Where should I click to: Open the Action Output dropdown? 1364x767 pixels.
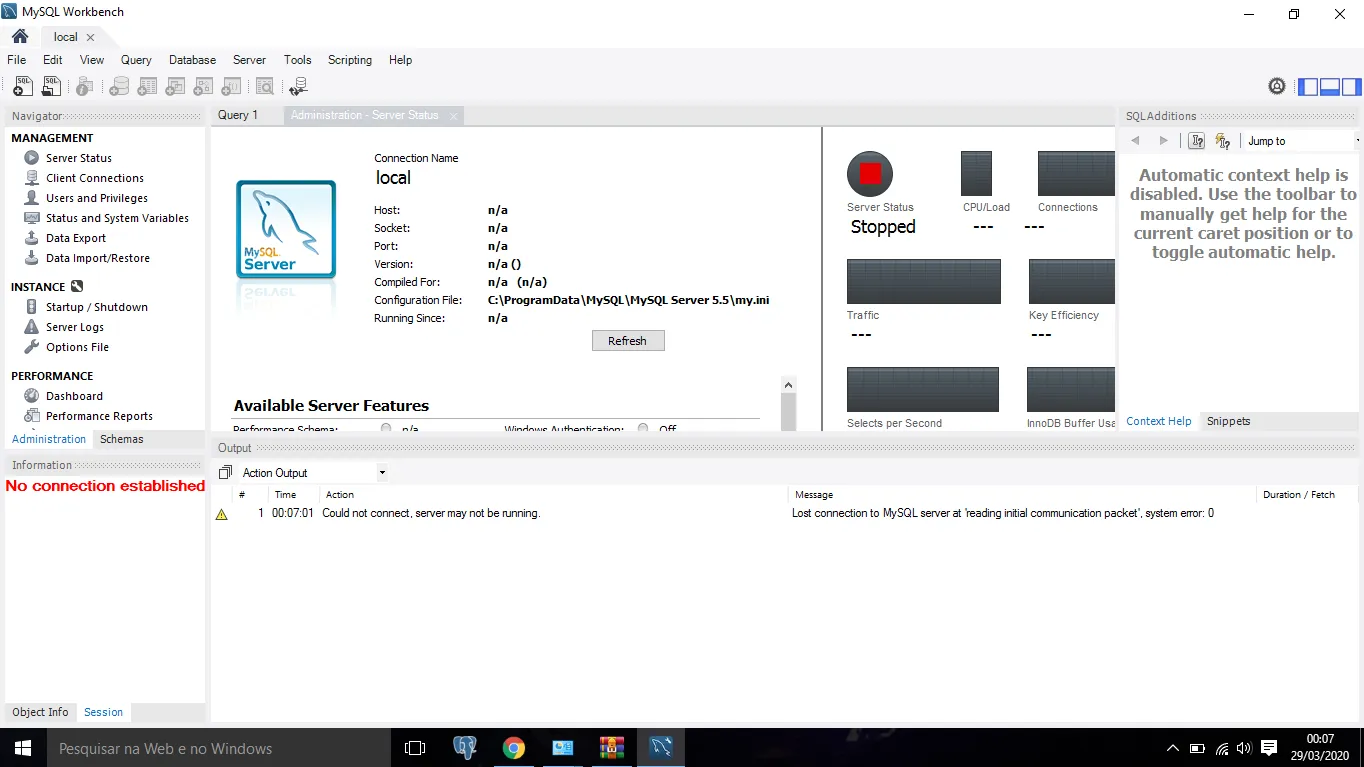point(382,473)
